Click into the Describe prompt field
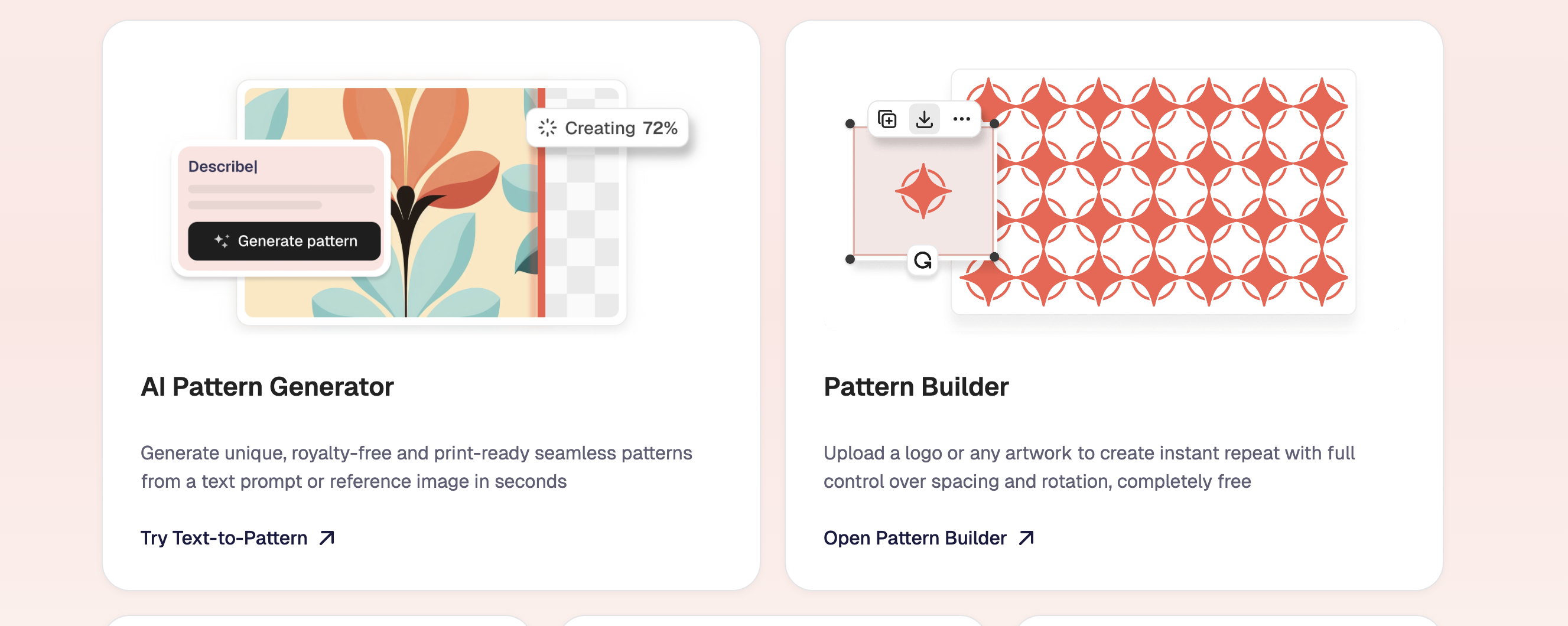 [x=281, y=167]
